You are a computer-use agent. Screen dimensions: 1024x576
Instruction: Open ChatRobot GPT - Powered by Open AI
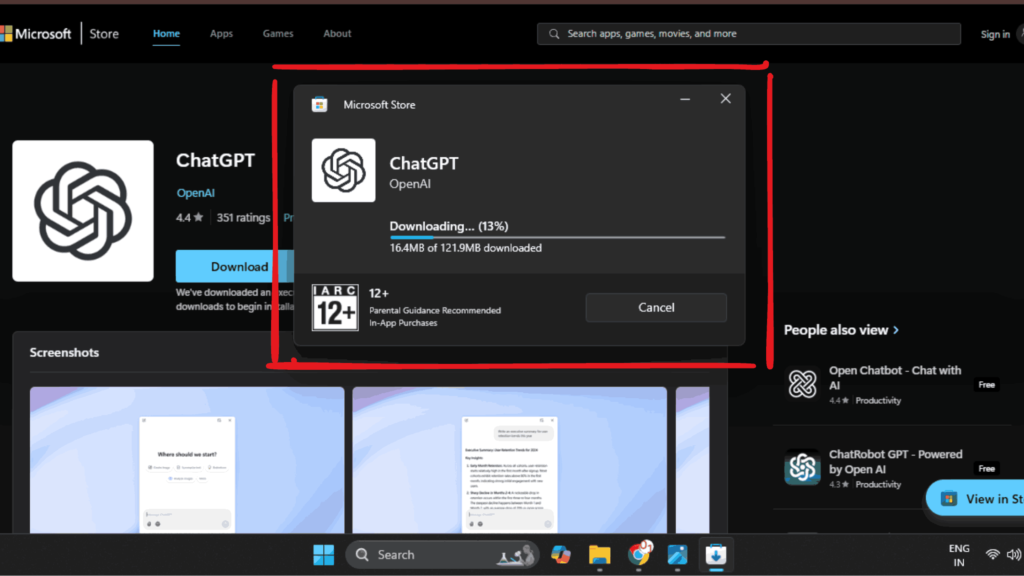coord(895,461)
